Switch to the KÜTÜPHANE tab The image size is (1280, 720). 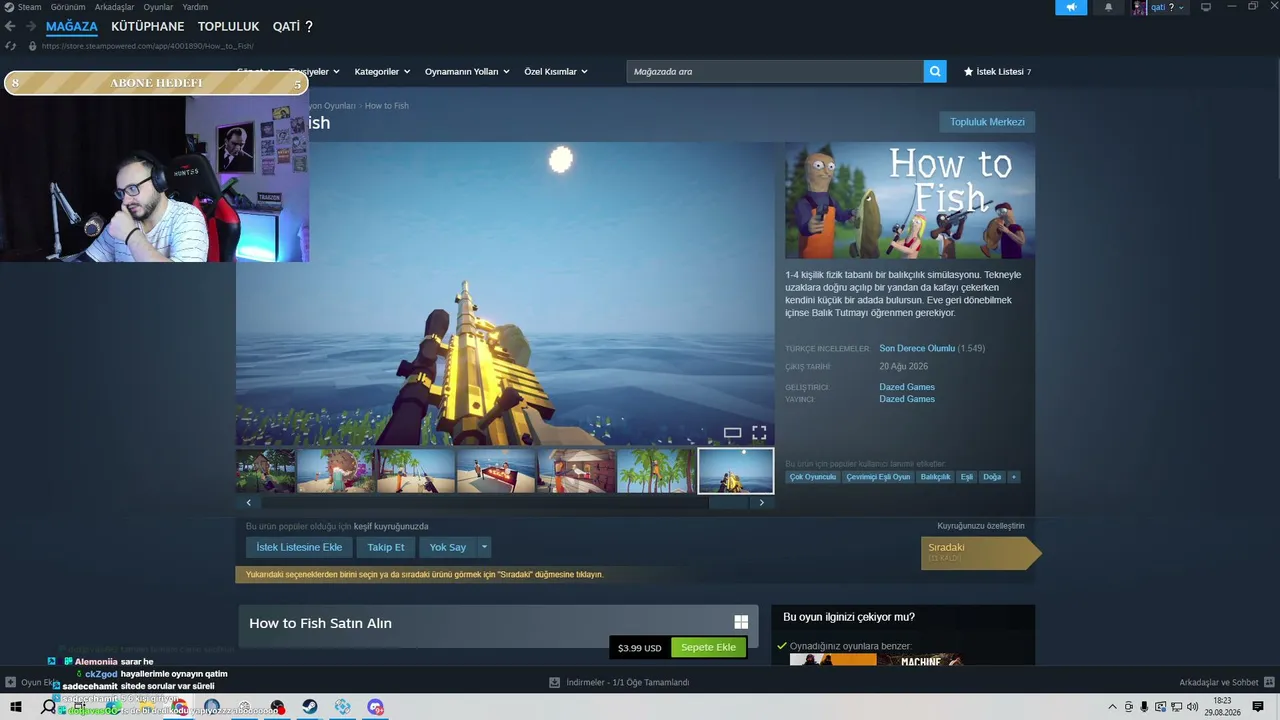148,26
